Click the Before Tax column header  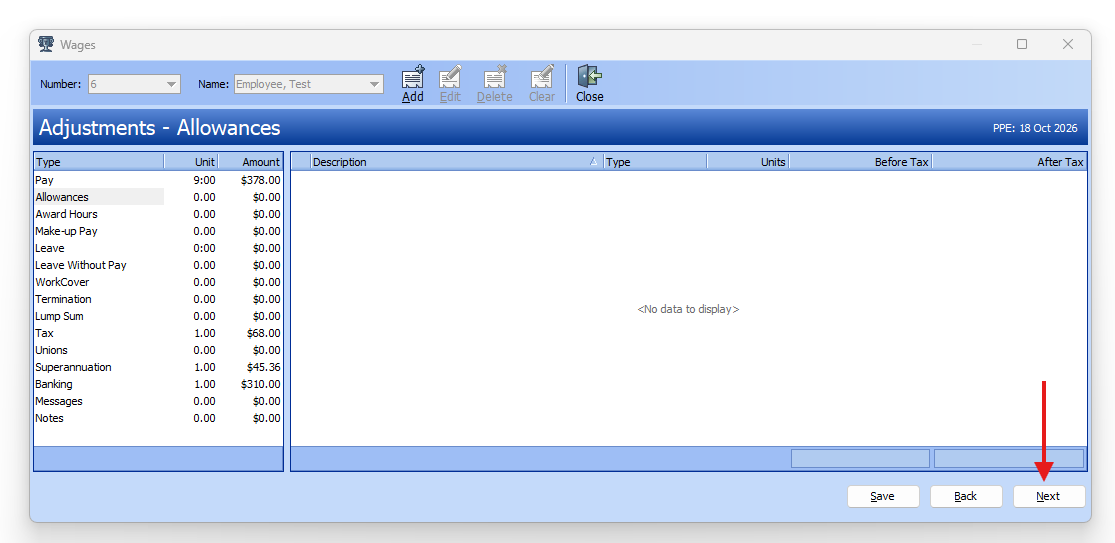(x=860, y=162)
